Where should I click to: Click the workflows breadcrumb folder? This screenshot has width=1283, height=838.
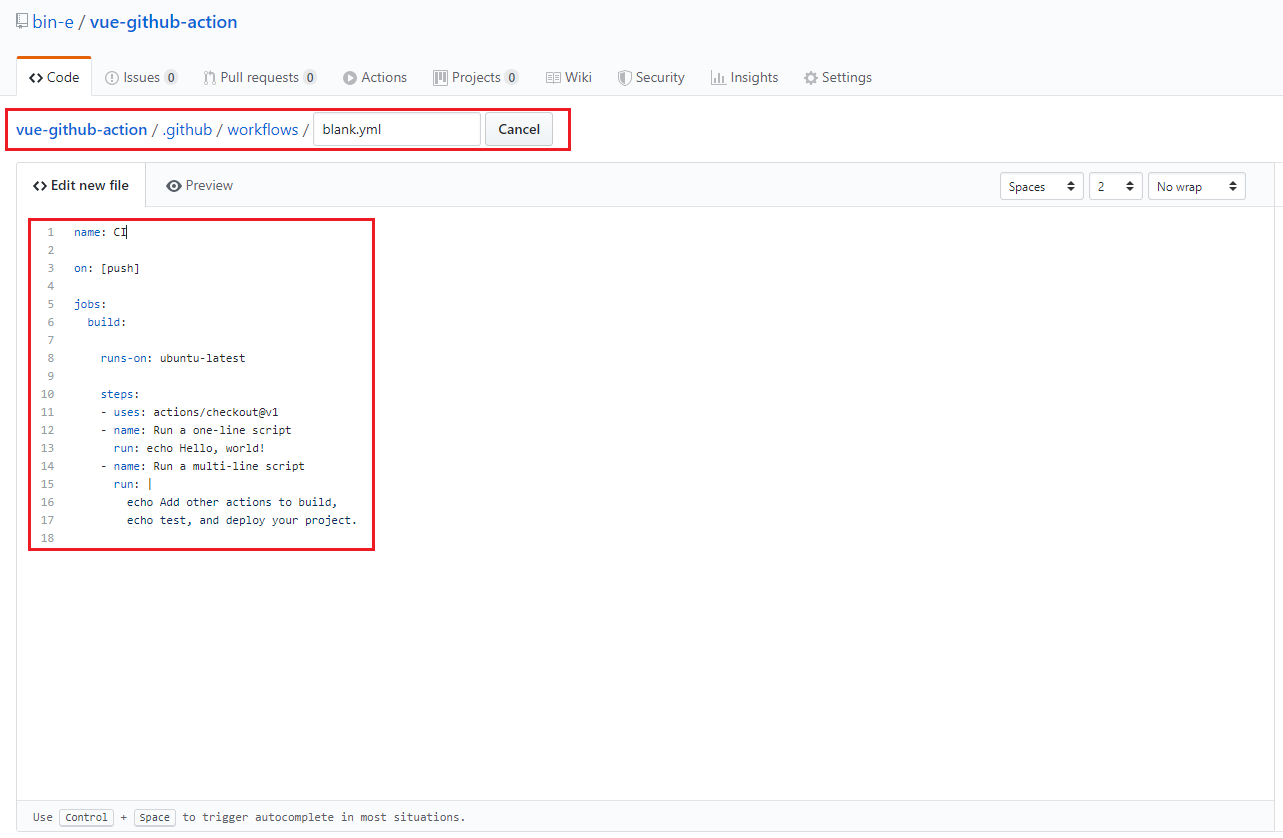click(x=263, y=130)
